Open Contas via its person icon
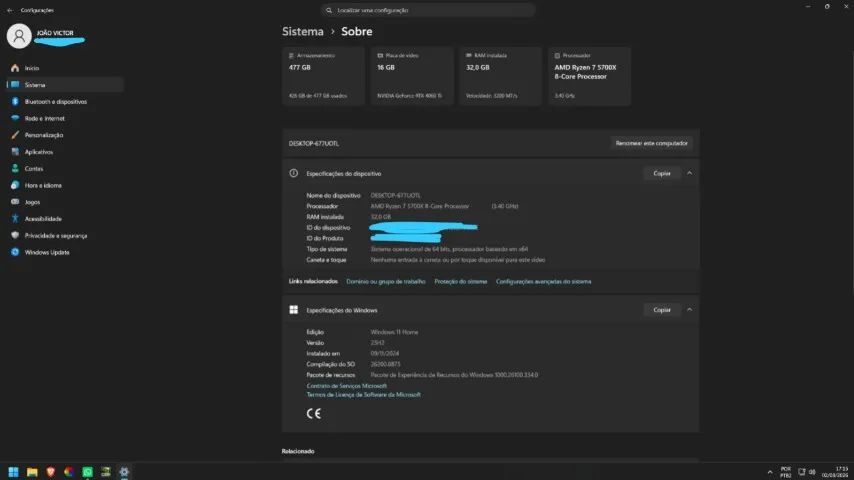Image resolution: width=854 pixels, height=480 pixels. 15,168
